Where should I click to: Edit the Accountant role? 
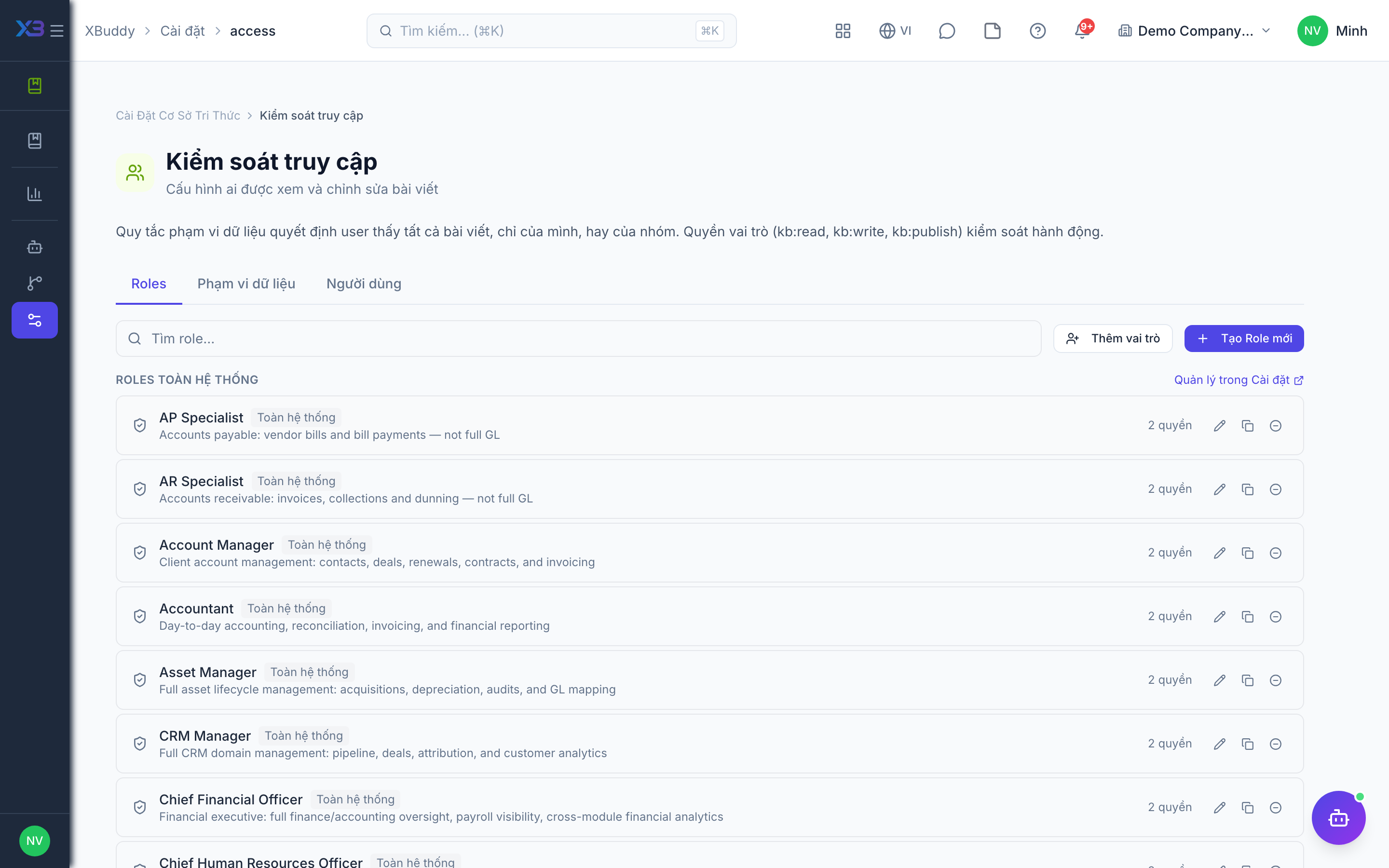(x=1220, y=617)
